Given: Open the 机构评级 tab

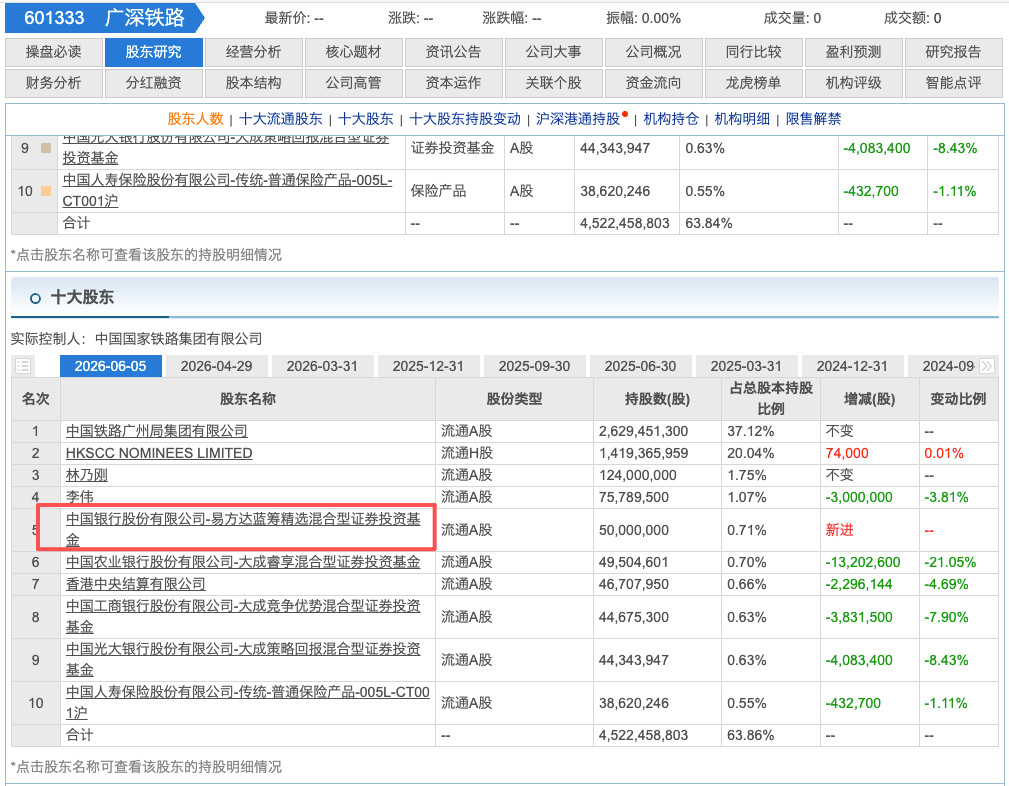Looking at the screenshot, I should 853,83.
